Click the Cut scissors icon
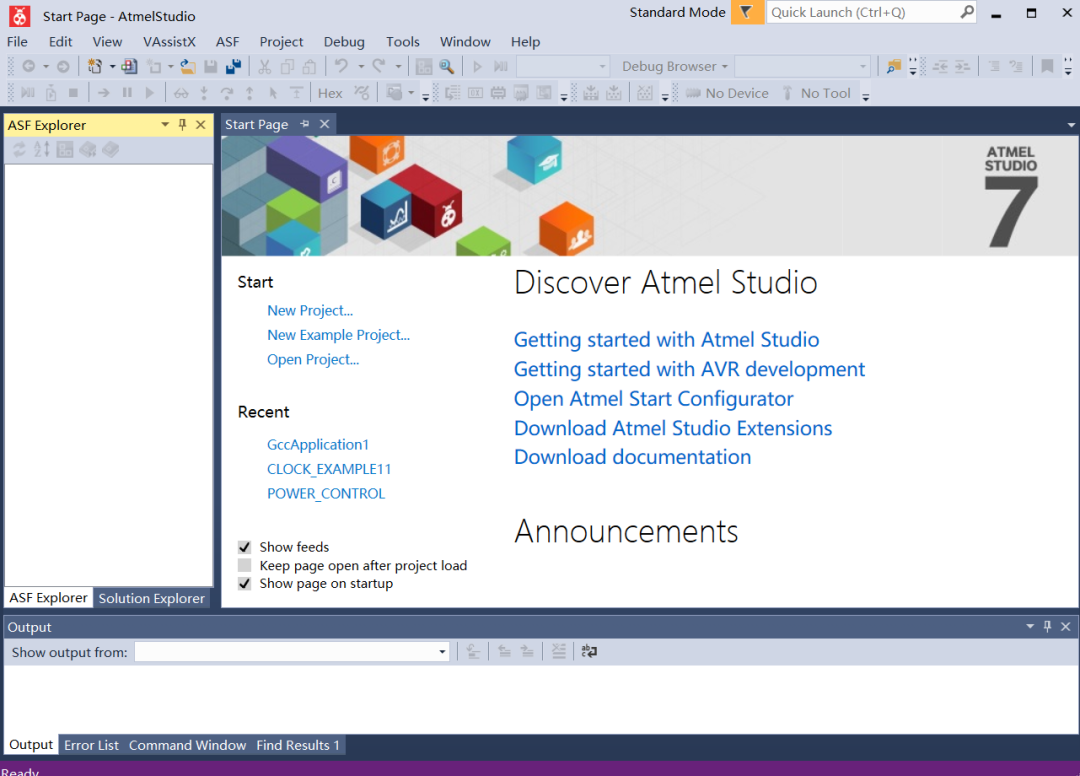This screenshot has width=1080, height=776. (264, 67)
